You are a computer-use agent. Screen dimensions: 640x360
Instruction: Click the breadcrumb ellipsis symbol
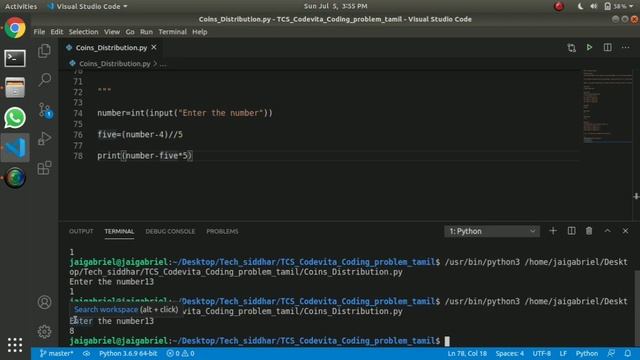coord(163,64)
